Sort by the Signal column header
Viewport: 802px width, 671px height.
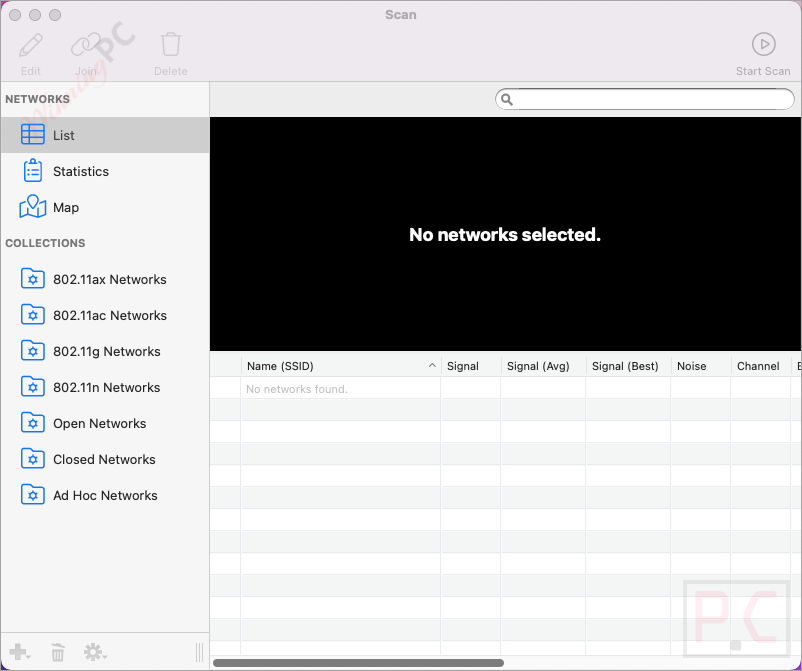point(471,366)
